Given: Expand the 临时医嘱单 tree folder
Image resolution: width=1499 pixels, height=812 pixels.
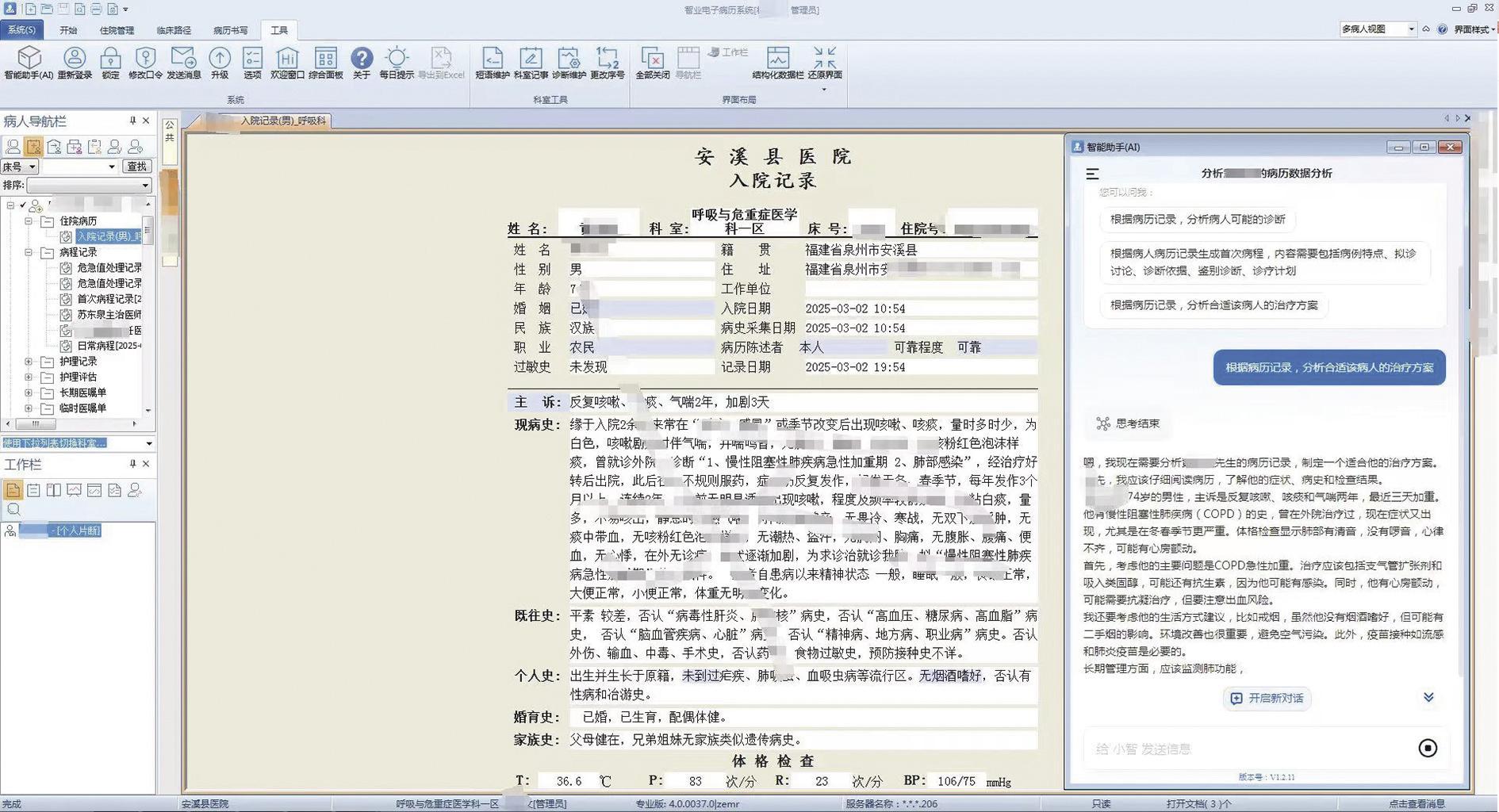Looking at the screenshot, I should (29, 408).
